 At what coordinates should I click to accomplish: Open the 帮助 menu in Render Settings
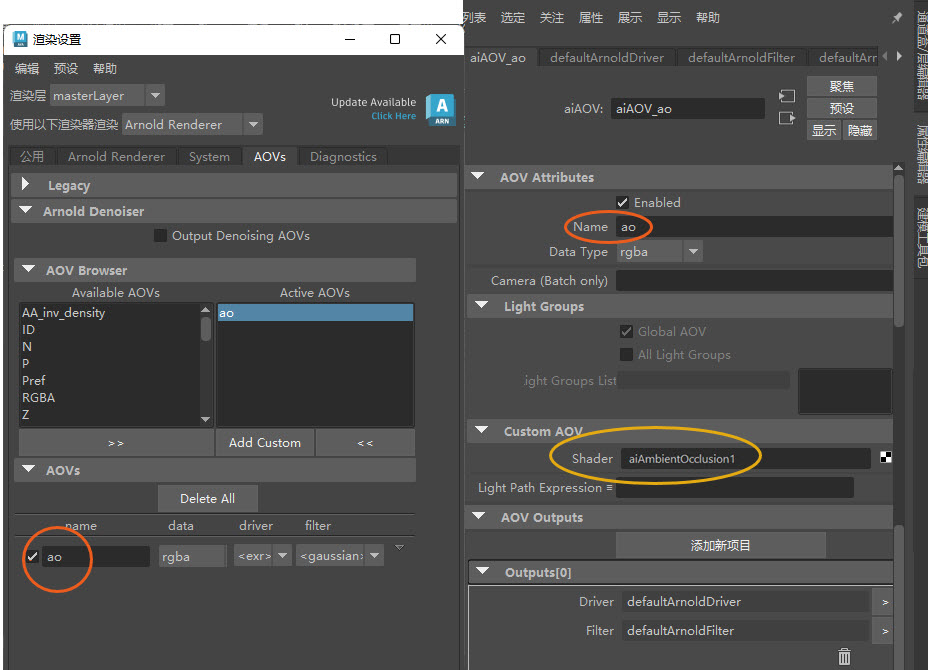click(x=105, y=69)
